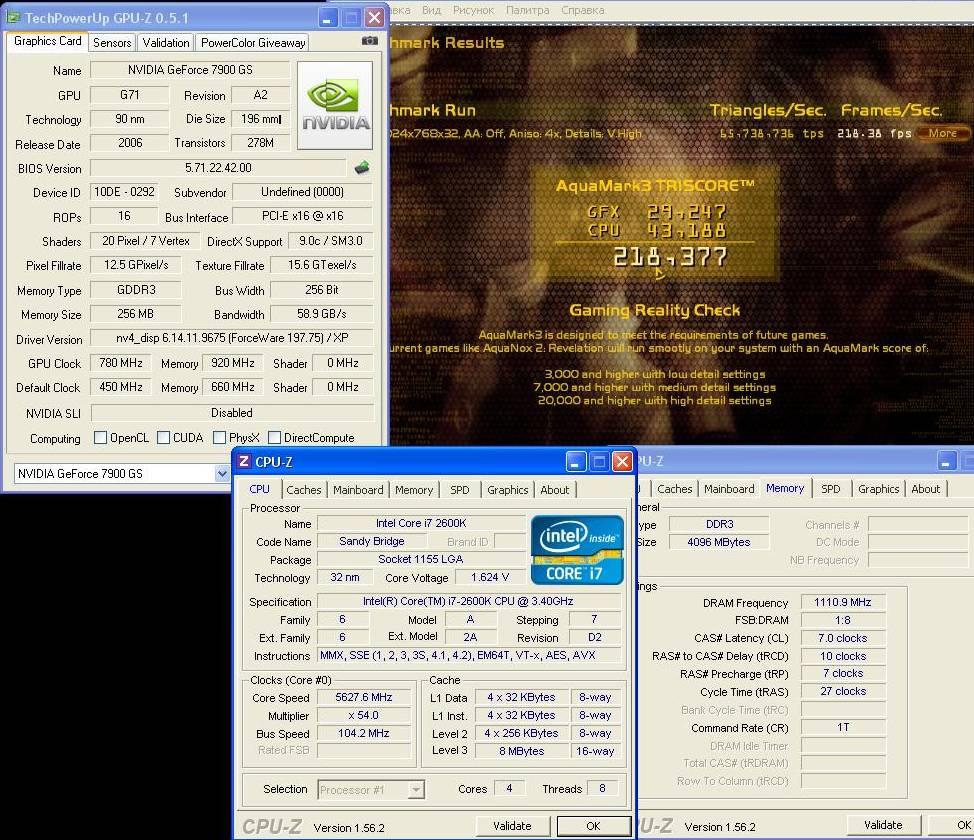Open the About tab in background CPU-Z window

(926, 488)
